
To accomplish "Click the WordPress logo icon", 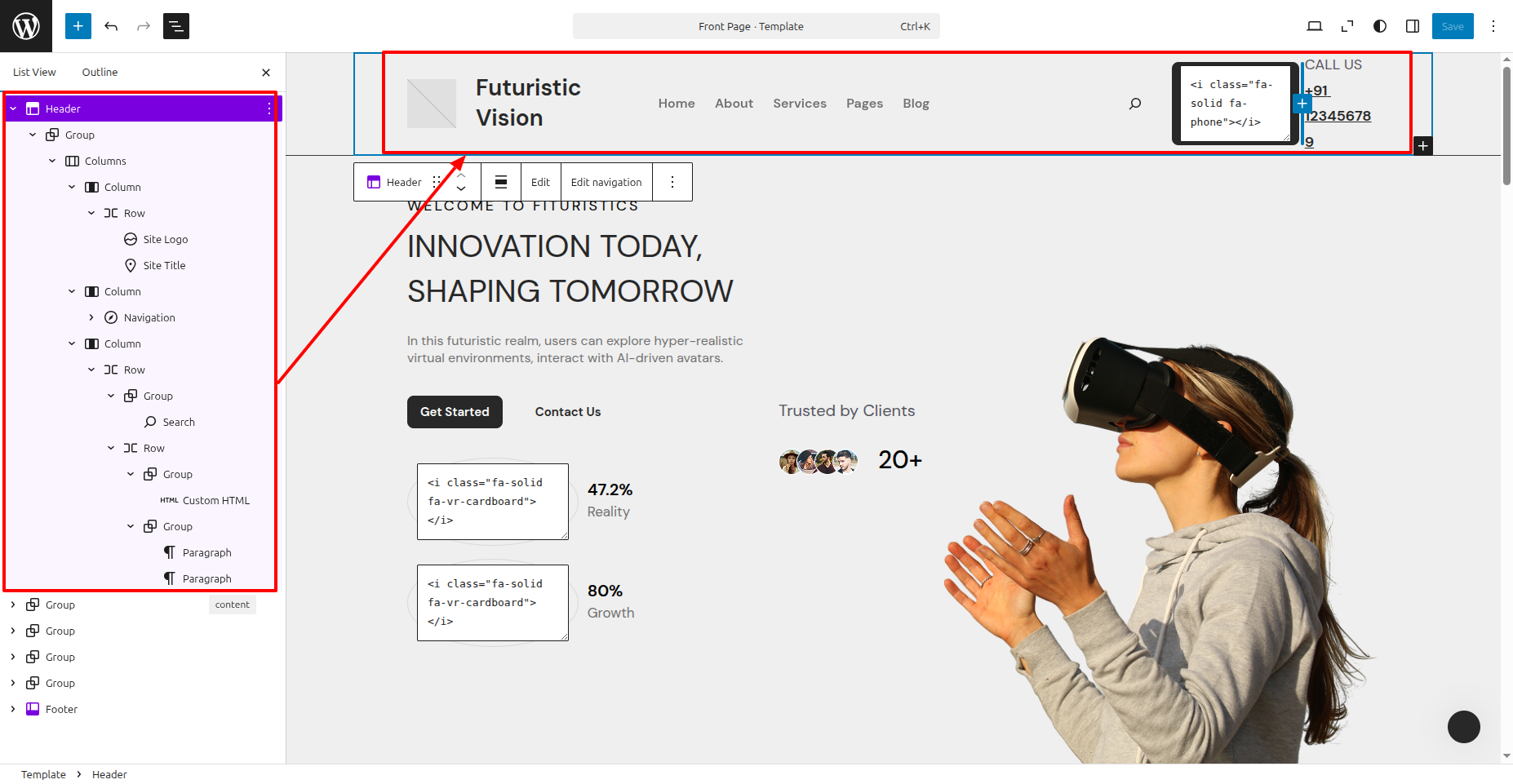I will point(26,26).
